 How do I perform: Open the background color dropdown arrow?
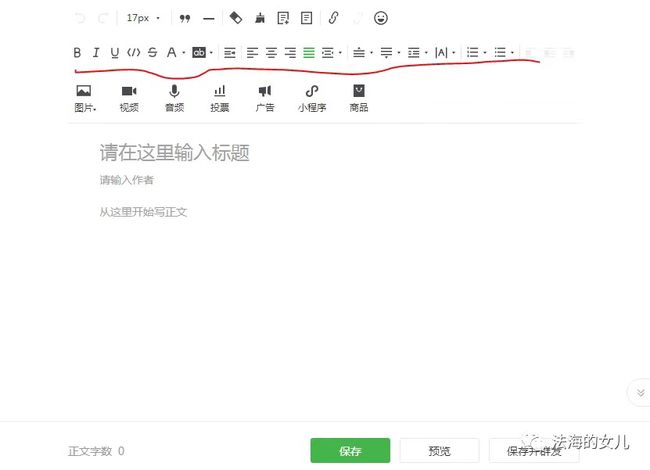coord(211,53)
